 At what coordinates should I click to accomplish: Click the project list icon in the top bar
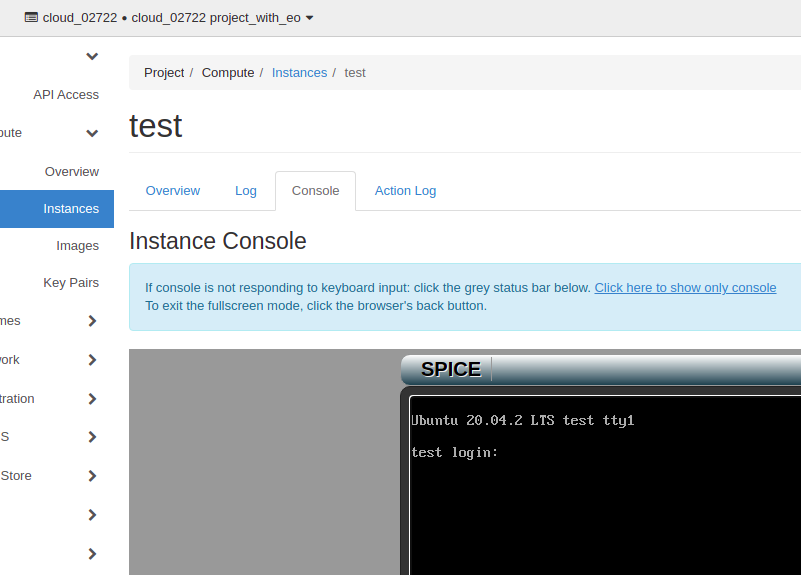(31, 18)
